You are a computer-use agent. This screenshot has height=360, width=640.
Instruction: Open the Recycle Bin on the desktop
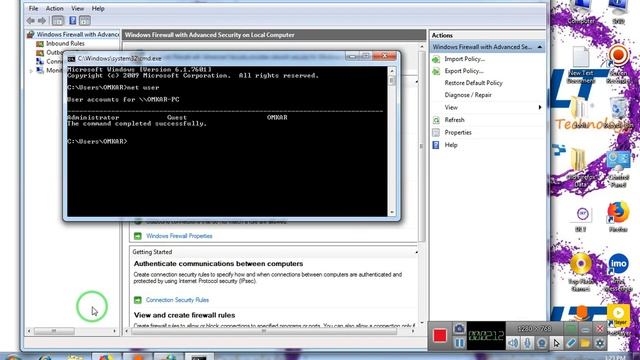(x=618, y=113)
